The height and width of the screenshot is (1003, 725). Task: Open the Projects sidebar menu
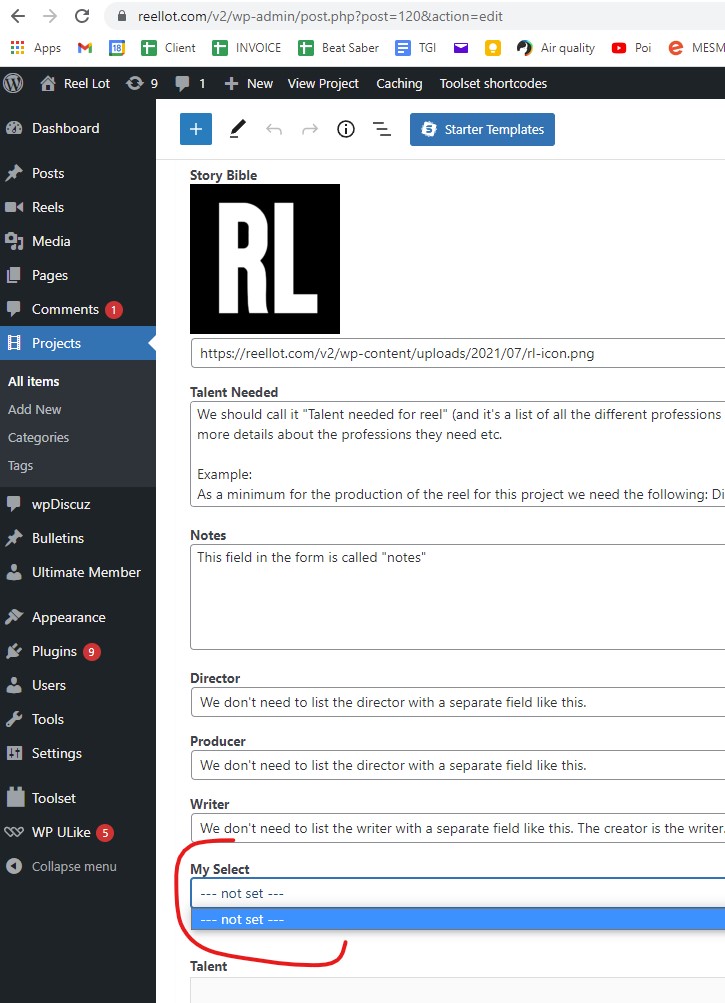[77, 343]
